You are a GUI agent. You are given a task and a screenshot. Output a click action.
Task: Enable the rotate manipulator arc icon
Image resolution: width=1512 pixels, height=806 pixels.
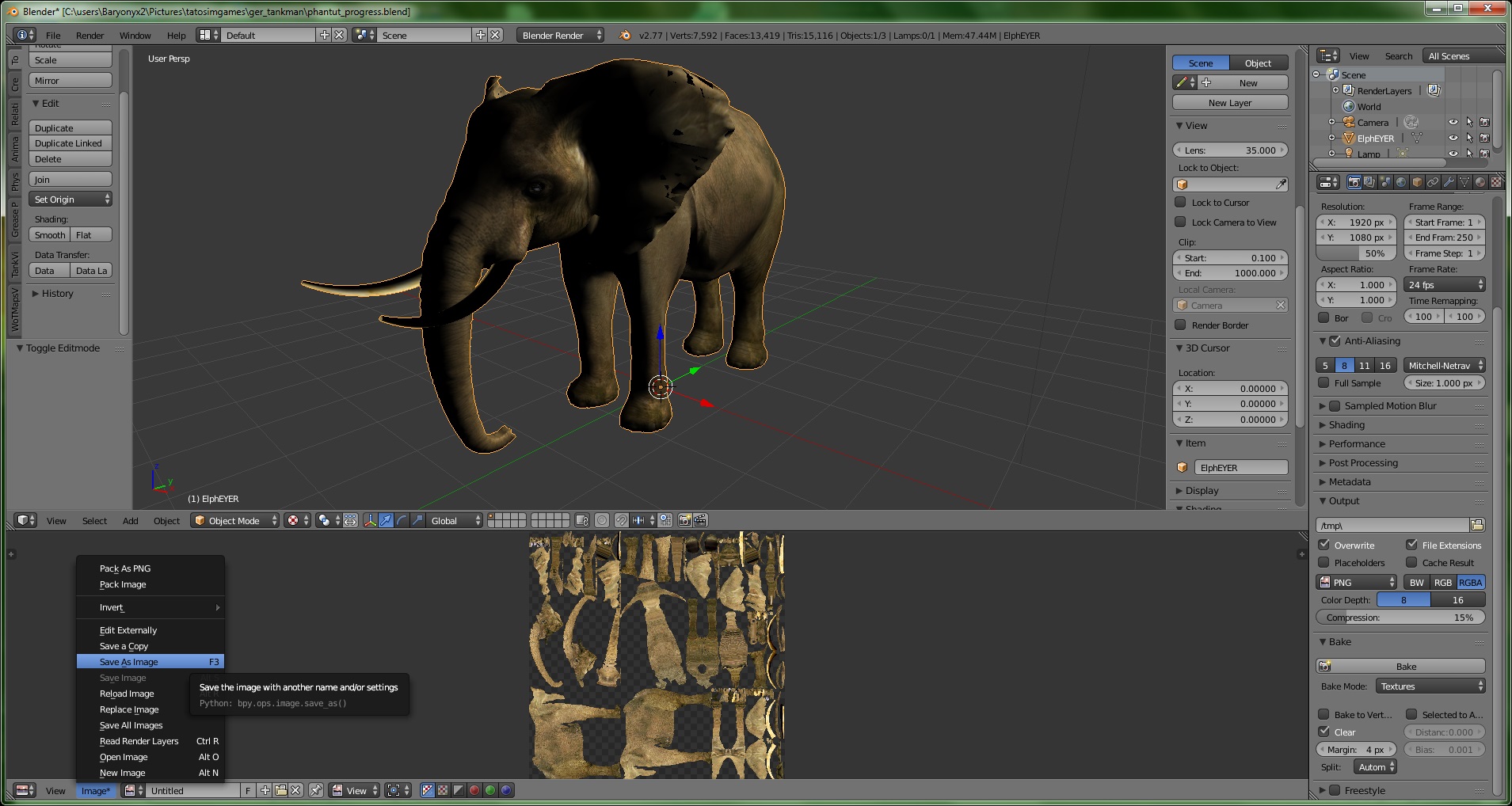click(x=402, y=520)
